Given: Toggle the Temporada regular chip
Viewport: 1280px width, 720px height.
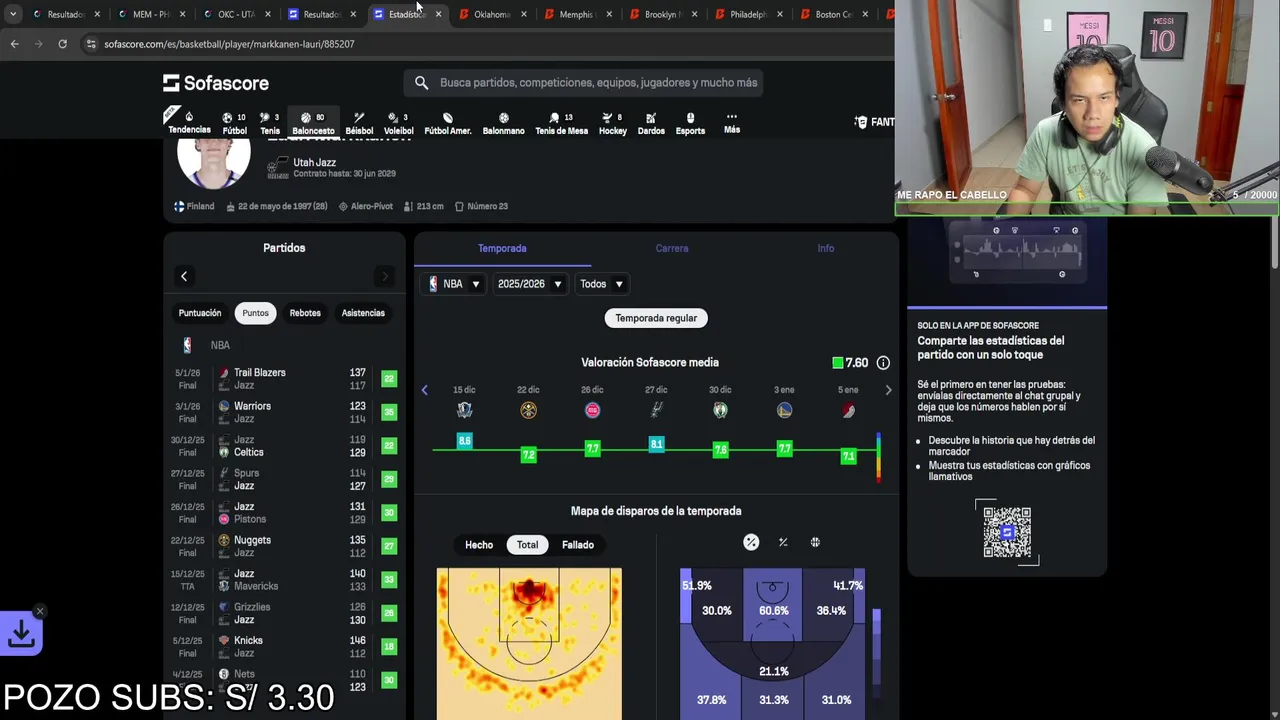Looking at the screenshot, I should tap(656, 318).
